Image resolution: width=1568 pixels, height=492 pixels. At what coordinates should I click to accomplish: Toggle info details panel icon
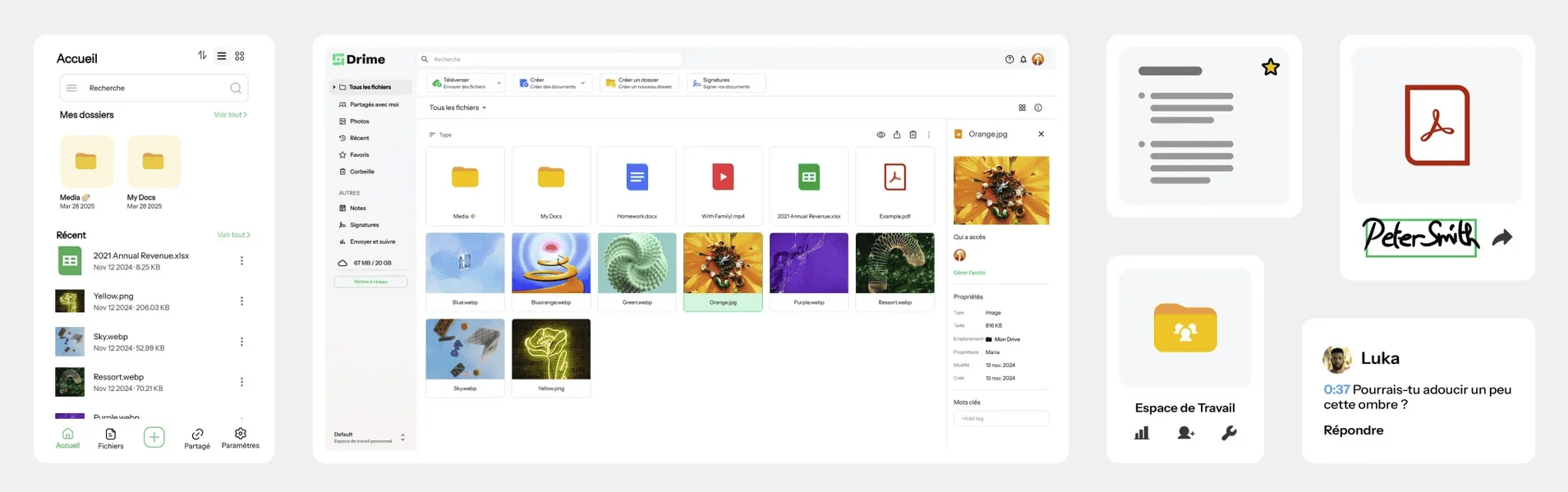(1038, 108)
